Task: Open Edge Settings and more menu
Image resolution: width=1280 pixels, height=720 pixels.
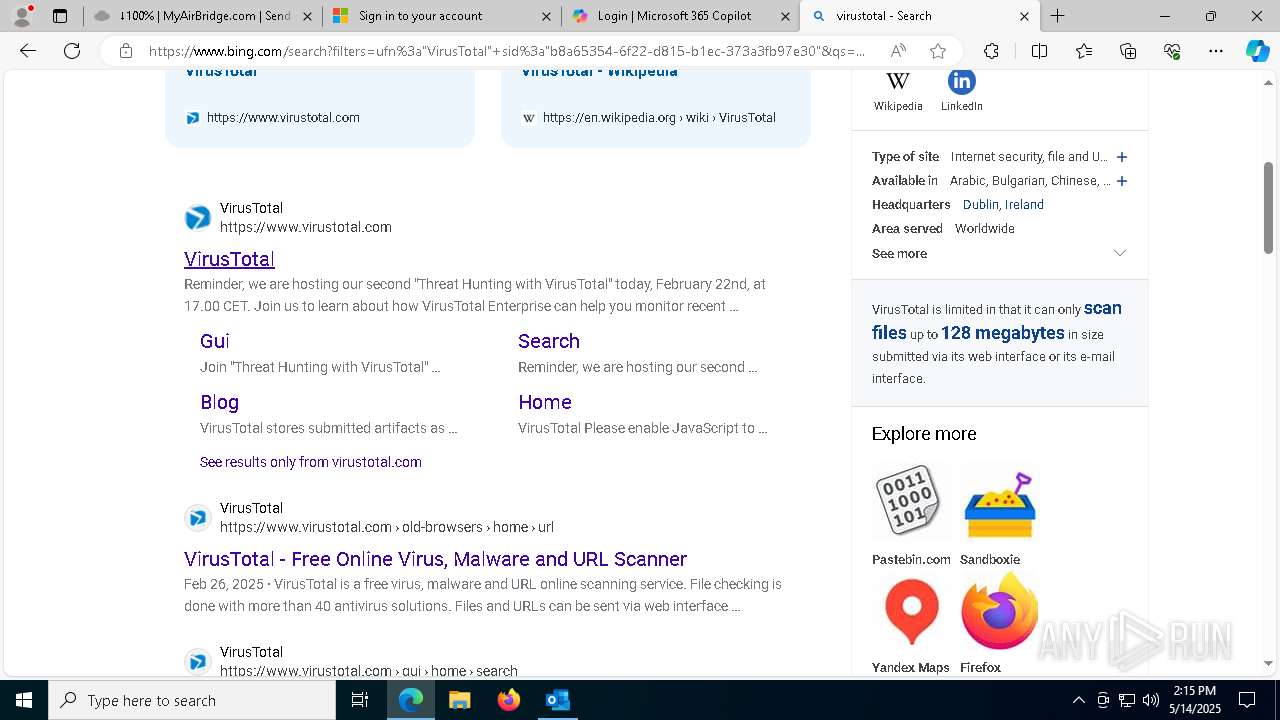Action: point(1216,51)
